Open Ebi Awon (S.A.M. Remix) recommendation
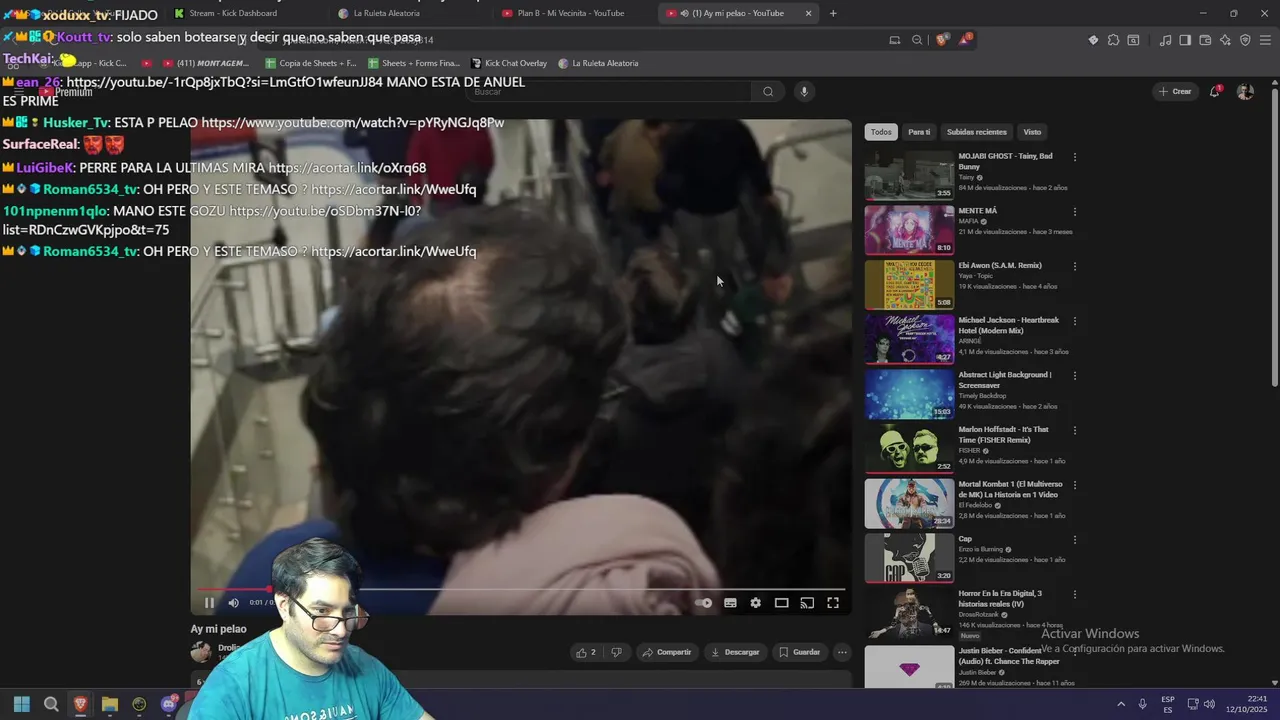Screen dimensions: 1280x720 coord(909,284)
